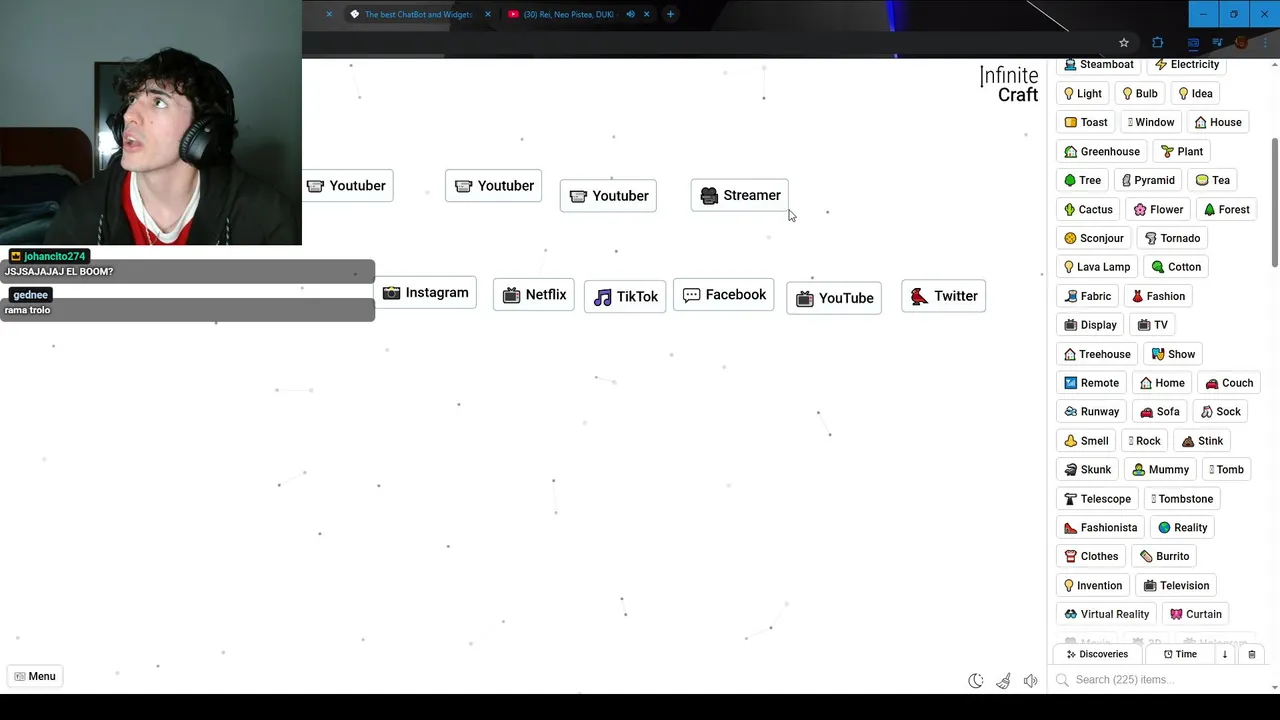This screenshot has width=1280, height=720.
Task: Choose the Fabric item
Action: (x=1088, y=296)
